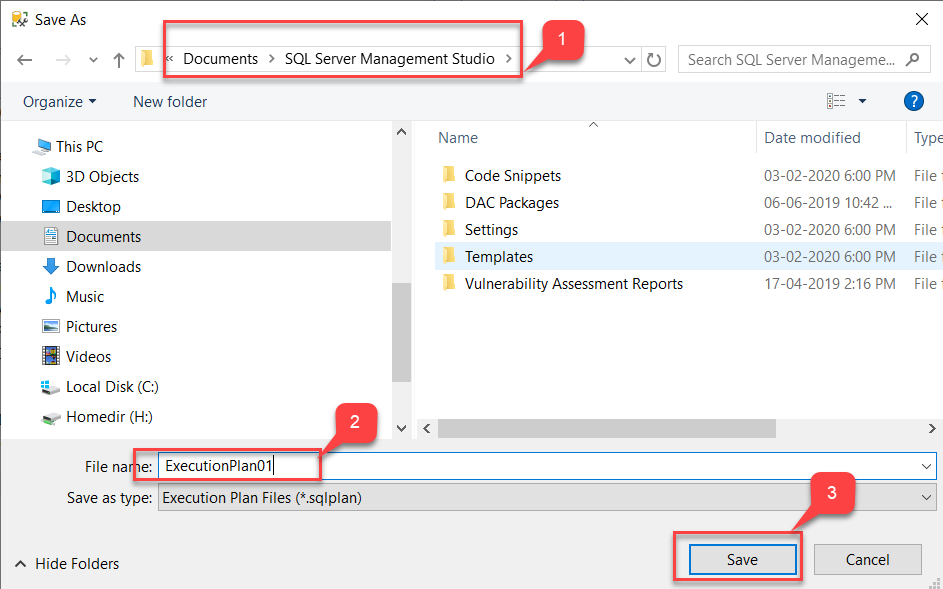943x589 pixels.
Task: Collapse the pane with Hide Folders
Action: [x=67, y=564]
